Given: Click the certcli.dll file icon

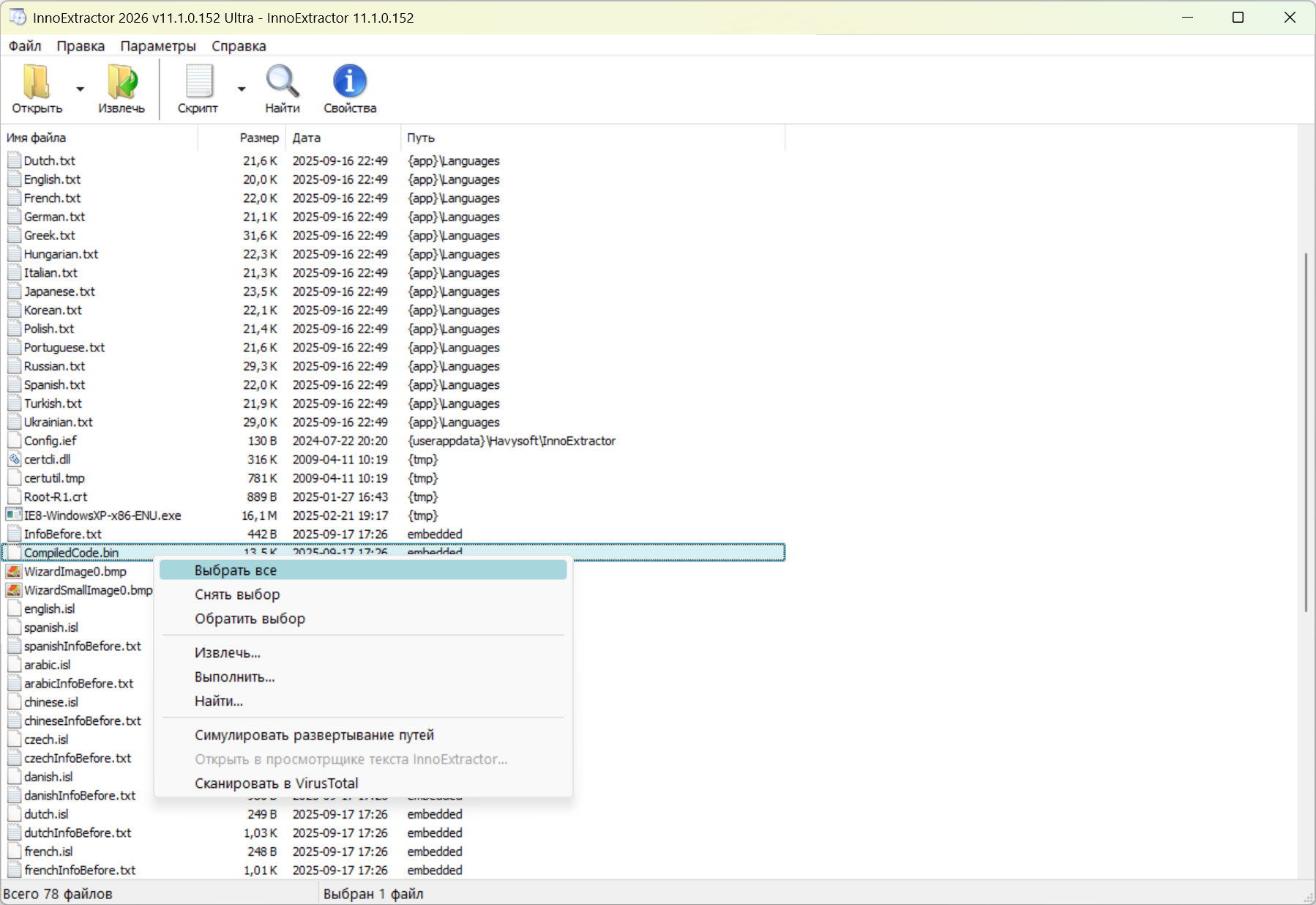Looking at the screenshot, I should pos(14,459).
